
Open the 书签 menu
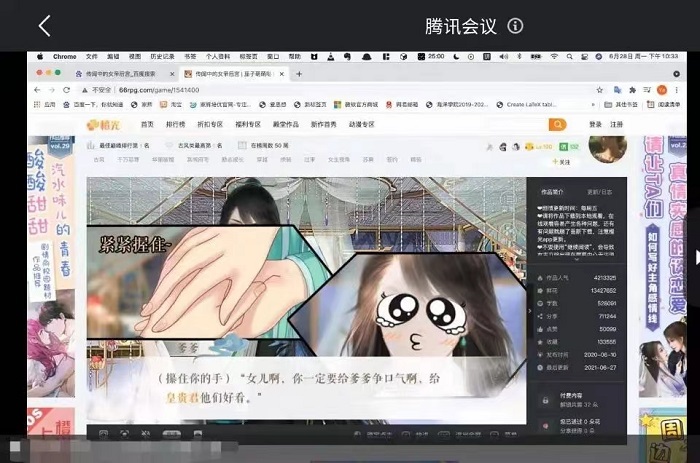(190, 57)
